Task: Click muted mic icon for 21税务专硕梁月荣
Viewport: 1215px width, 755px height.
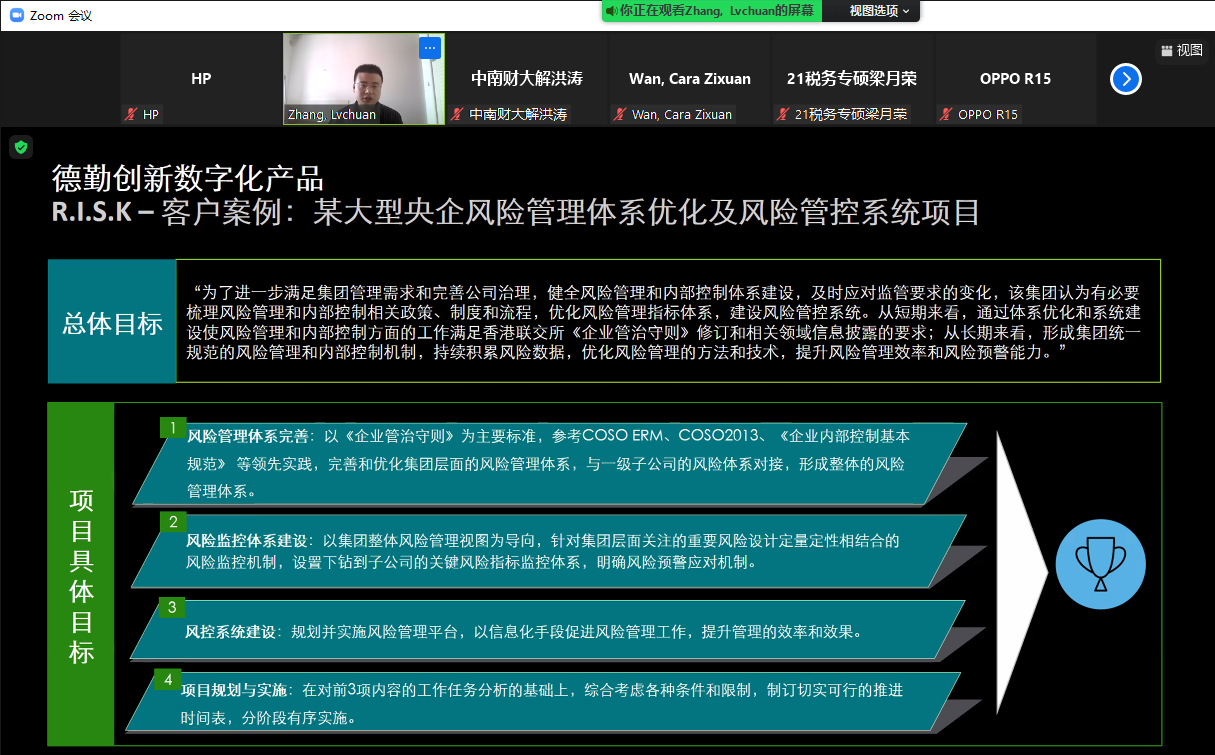Action: point(783,115)
